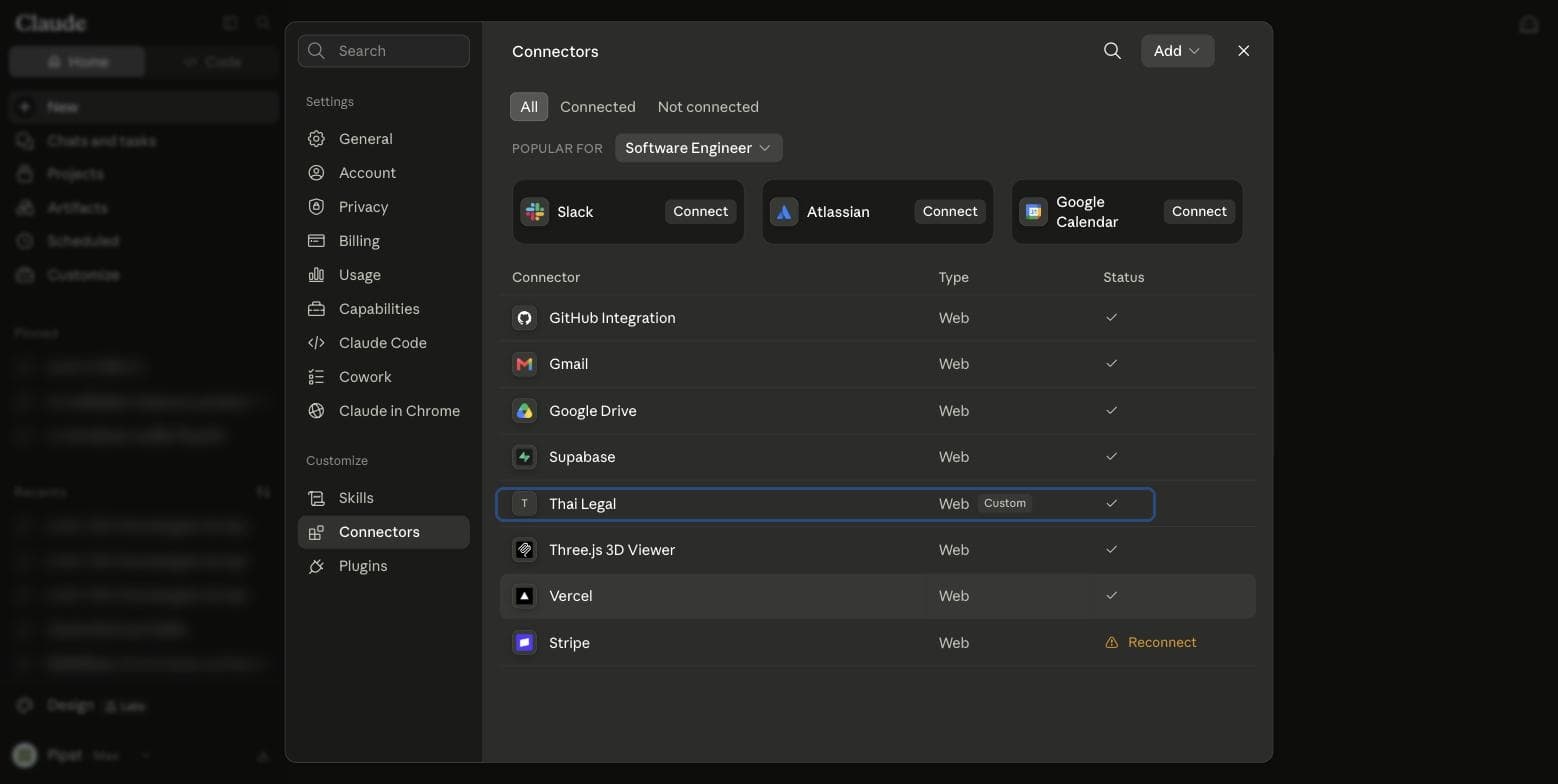The height and width of the screenshot is (784, 1558).
Task: Go to Privacy via shield icon
Action: click(316, 207)
